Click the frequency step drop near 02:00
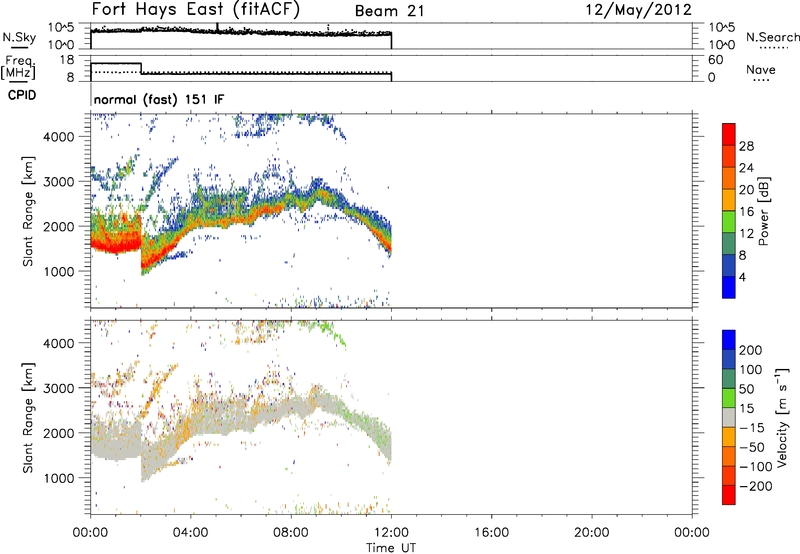 pyautogui.click(x=141, y=69)
